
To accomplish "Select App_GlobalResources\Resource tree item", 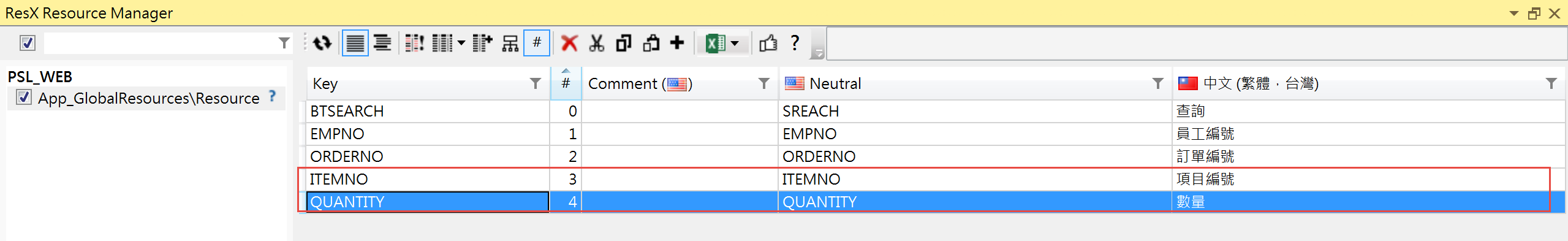I will [x=149, y=99].
